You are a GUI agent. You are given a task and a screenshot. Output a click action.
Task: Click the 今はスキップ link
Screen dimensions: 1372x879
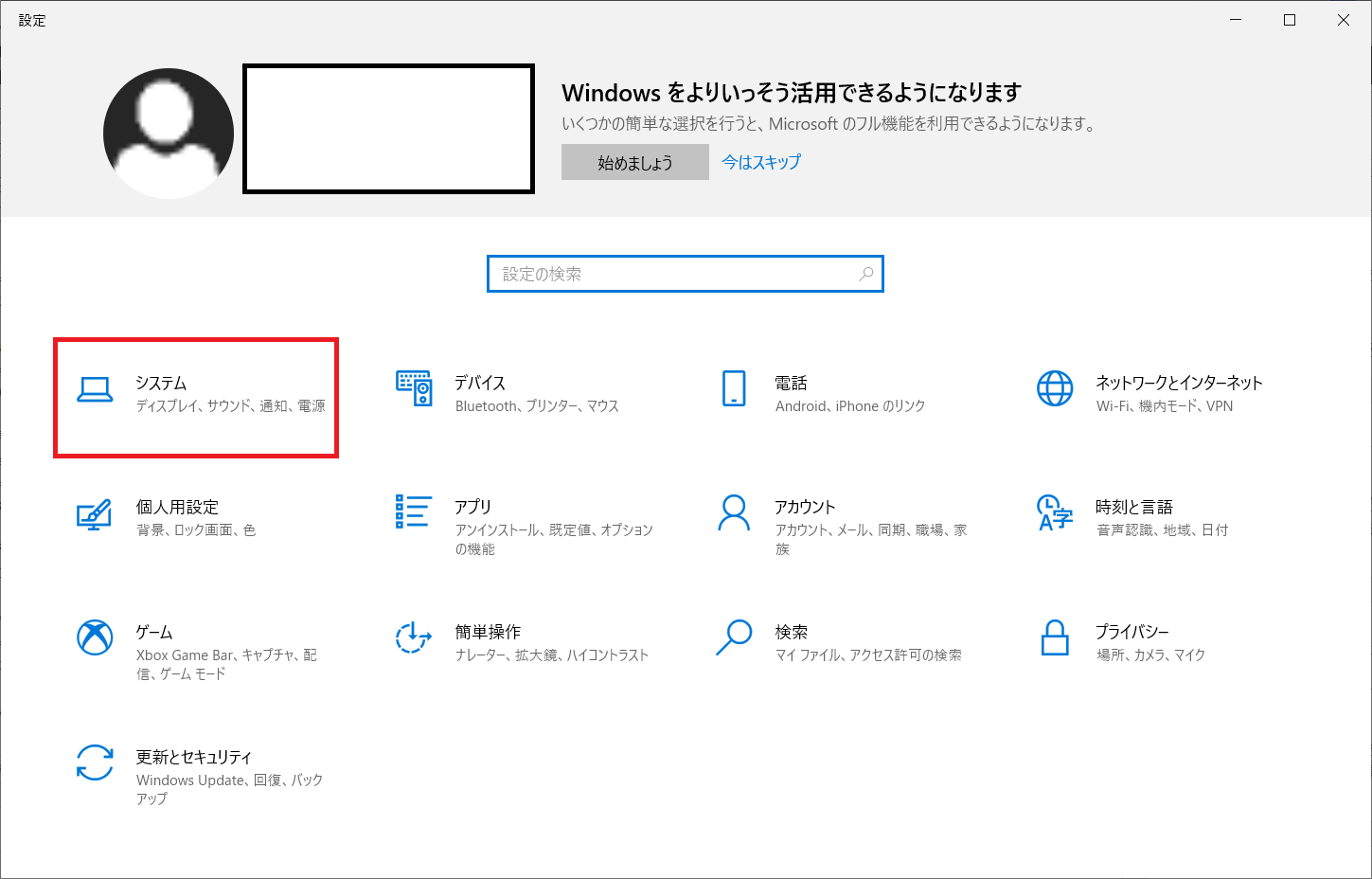coord(761,162)
